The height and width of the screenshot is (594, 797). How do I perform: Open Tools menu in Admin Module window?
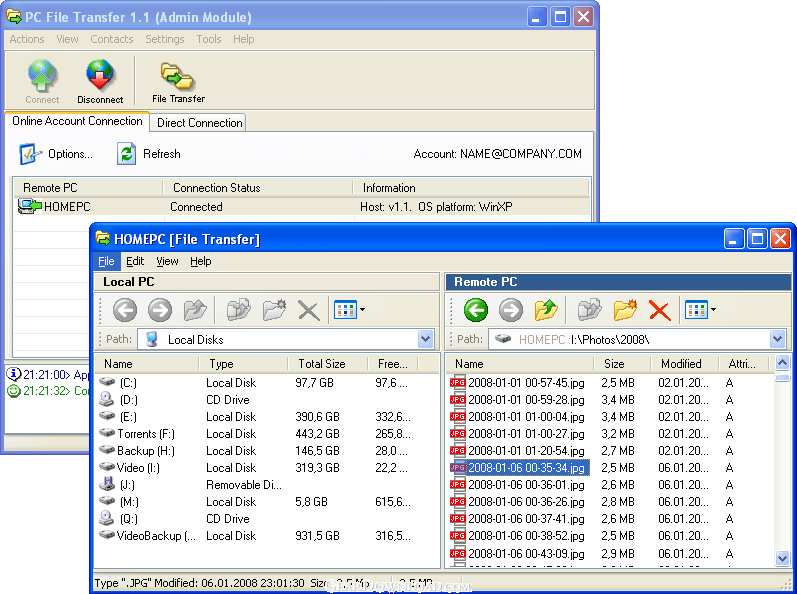[208, 39]
